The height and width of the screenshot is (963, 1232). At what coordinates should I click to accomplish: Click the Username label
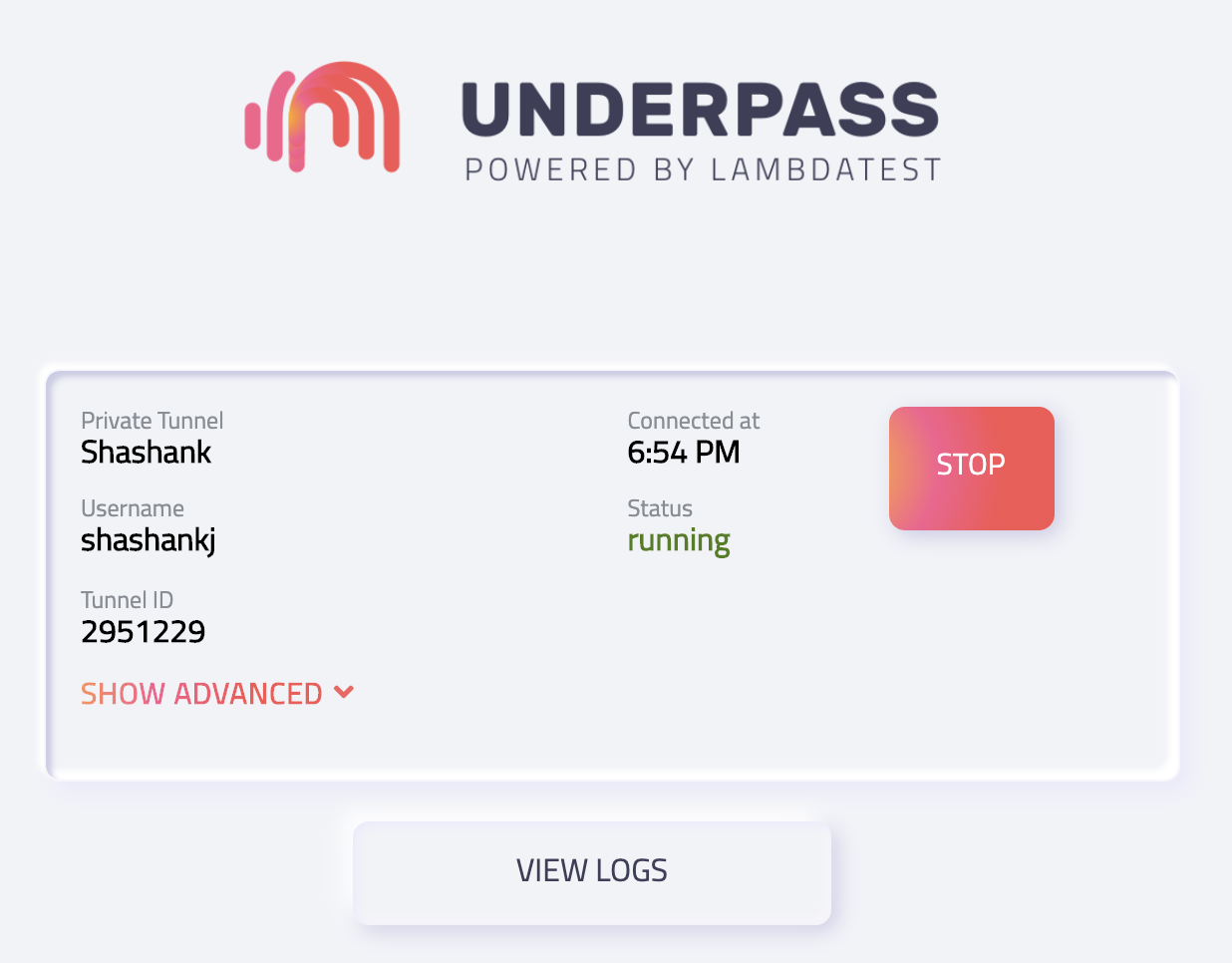point(133,508)
